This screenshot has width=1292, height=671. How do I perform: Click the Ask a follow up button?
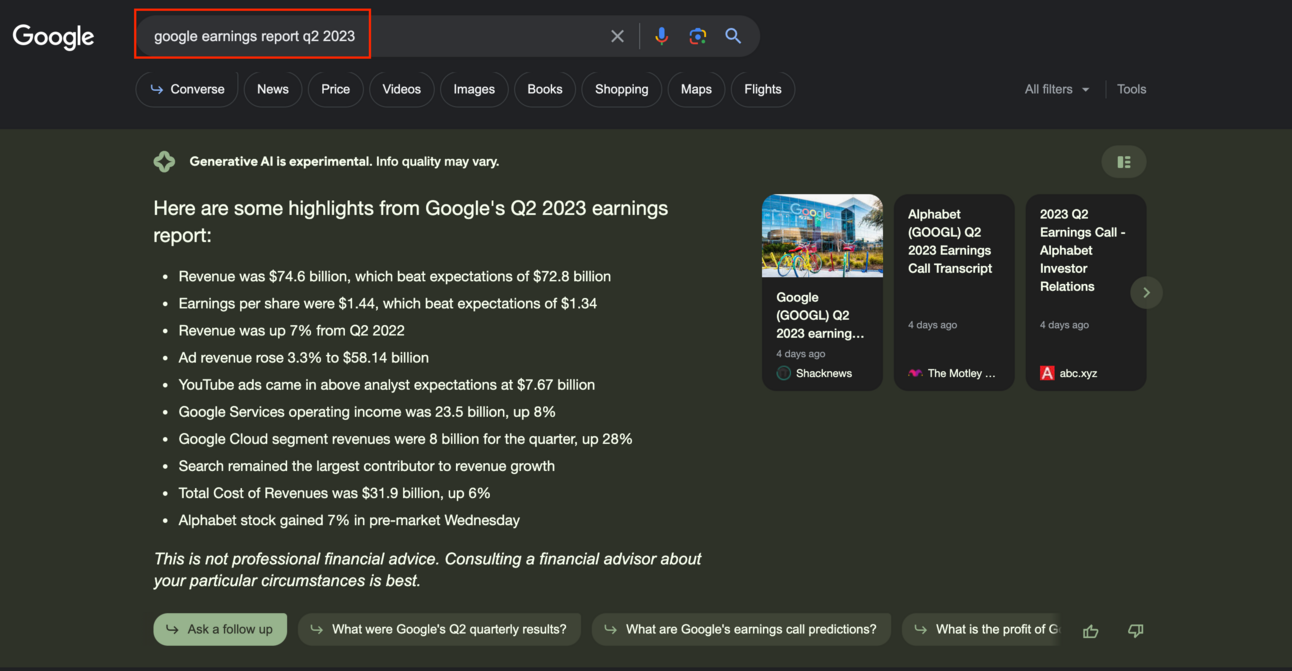click(220, 629)
